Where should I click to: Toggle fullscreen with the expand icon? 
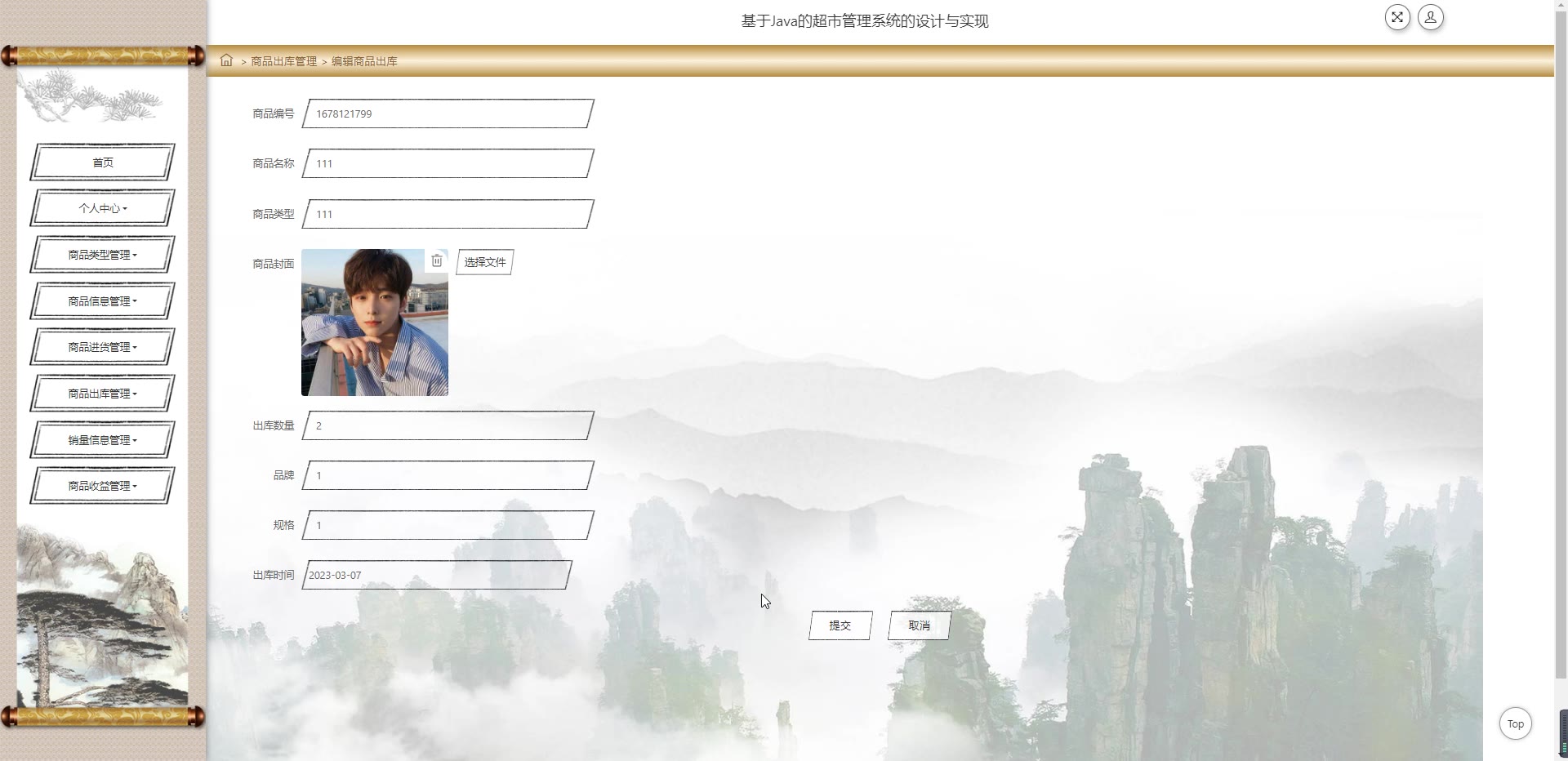1397,17
